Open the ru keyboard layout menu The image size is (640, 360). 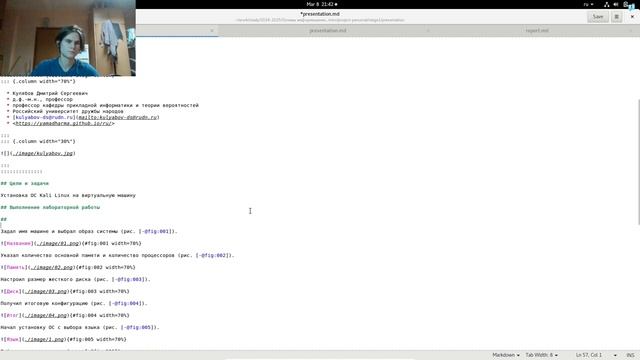click(588, 4)
